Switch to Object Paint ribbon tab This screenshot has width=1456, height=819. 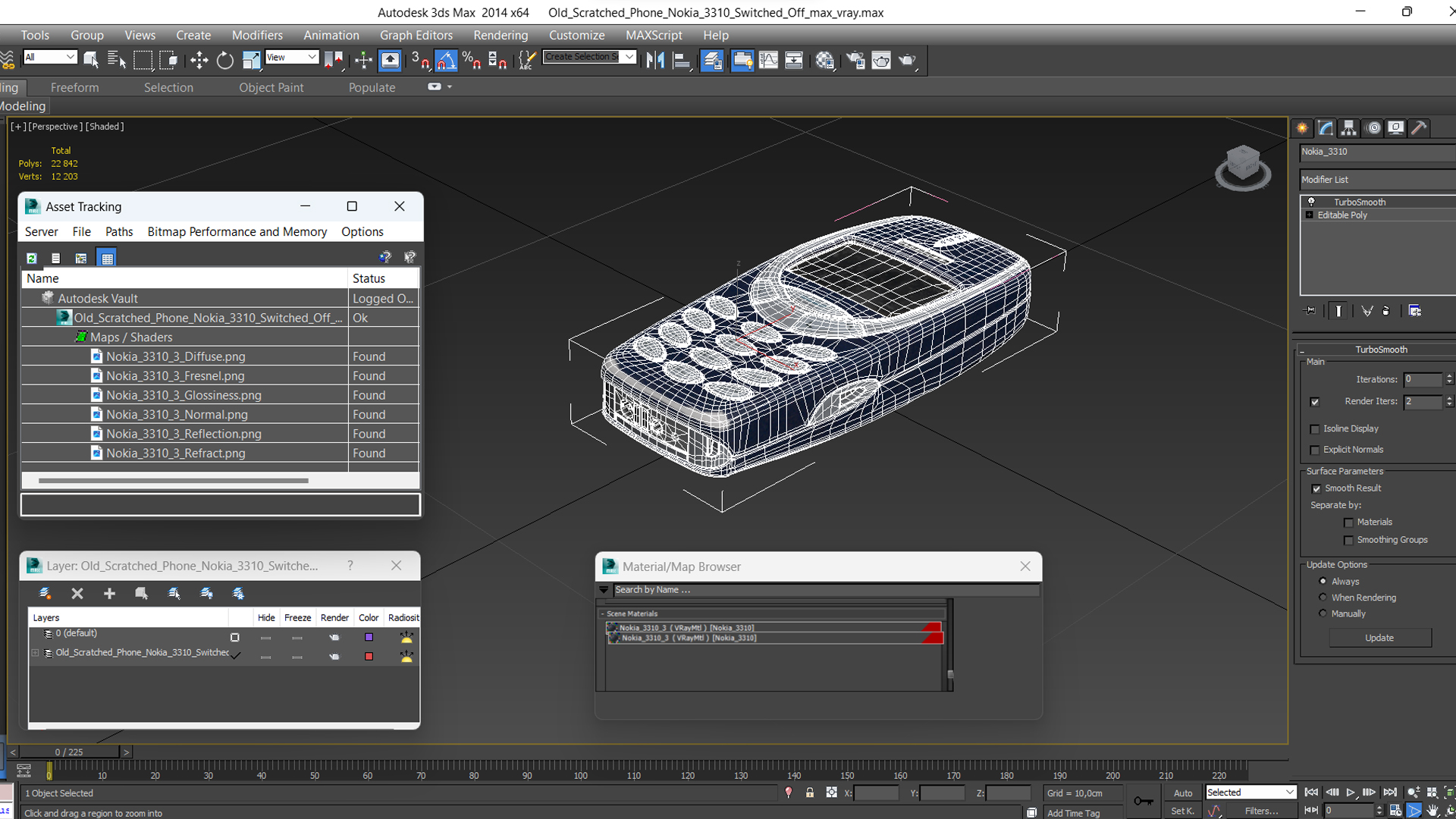[x=271, y=87]
